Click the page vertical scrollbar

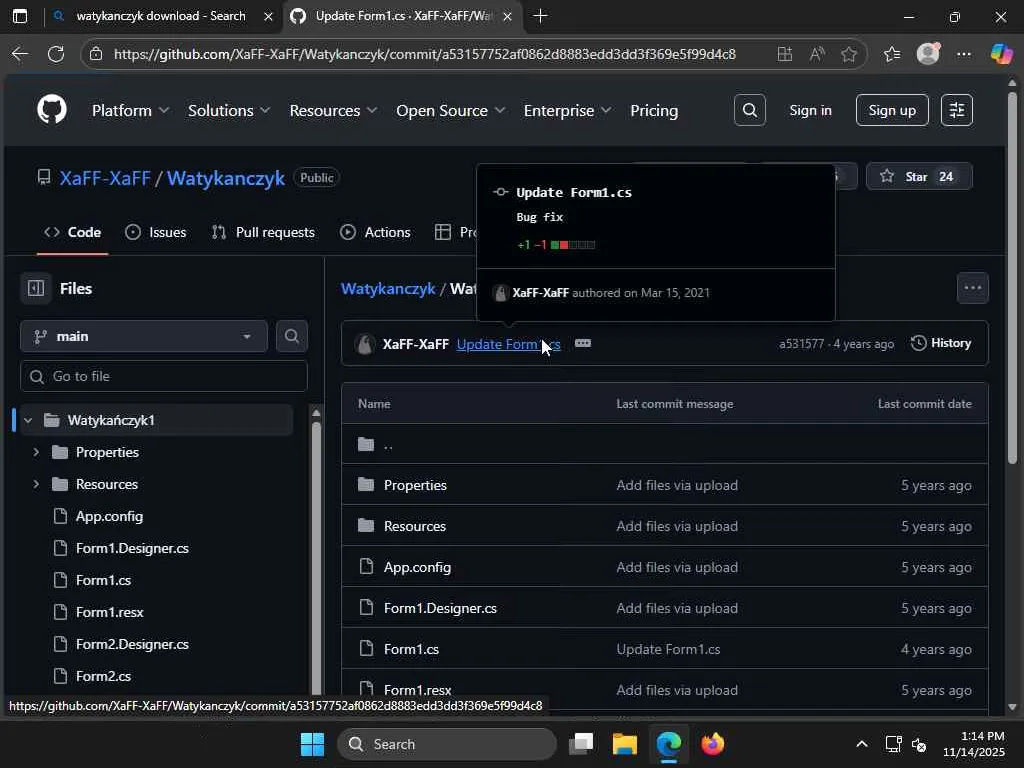[x=1012, y=278]
